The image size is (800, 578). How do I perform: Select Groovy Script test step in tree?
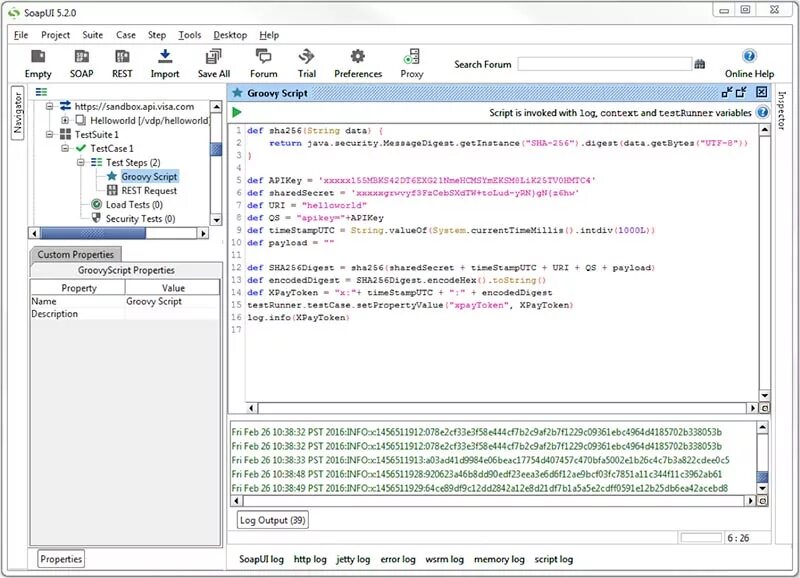[x=149, y=177]
